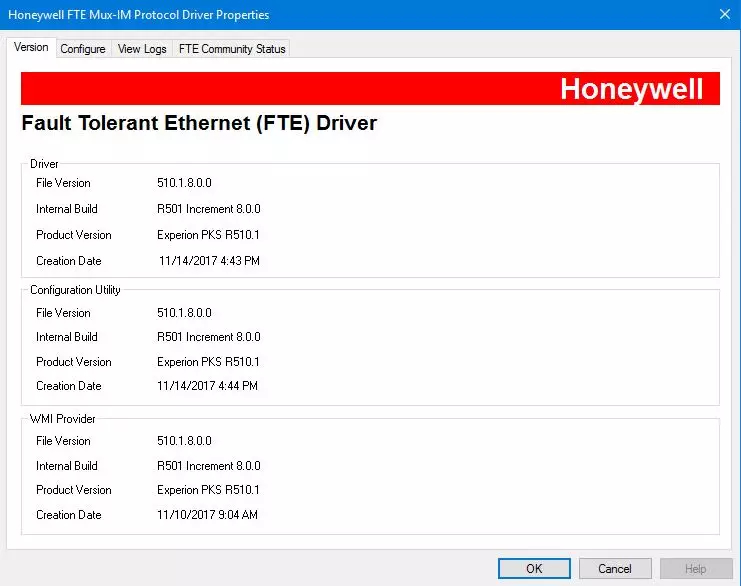741x586 pixels.
Task: Select the Fault Tolerant Ethernet (FTE) Driver heading
Action: click(199, 123)
